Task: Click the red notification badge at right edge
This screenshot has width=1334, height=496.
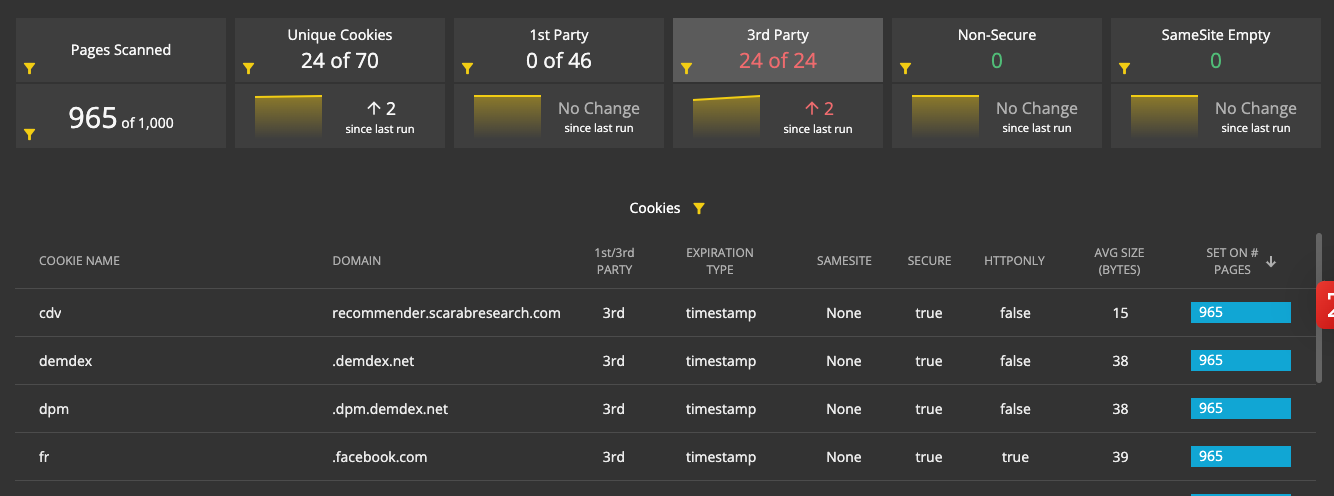Action: (1326, 305)
